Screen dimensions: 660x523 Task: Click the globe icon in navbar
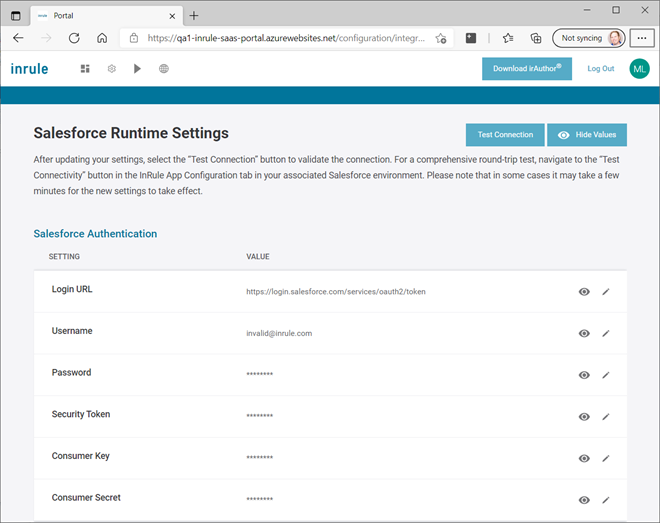(164, 69)
